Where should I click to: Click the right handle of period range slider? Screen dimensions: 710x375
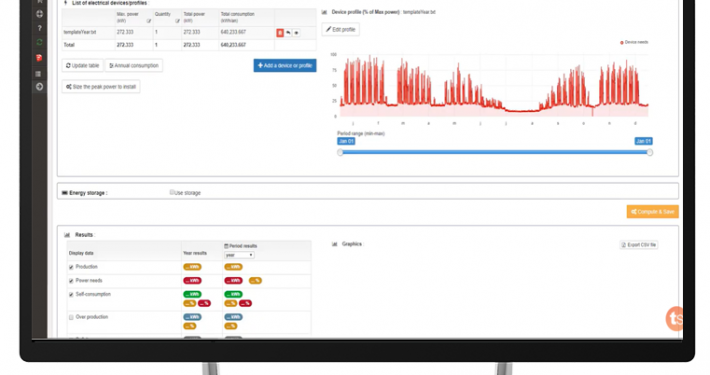650,153
